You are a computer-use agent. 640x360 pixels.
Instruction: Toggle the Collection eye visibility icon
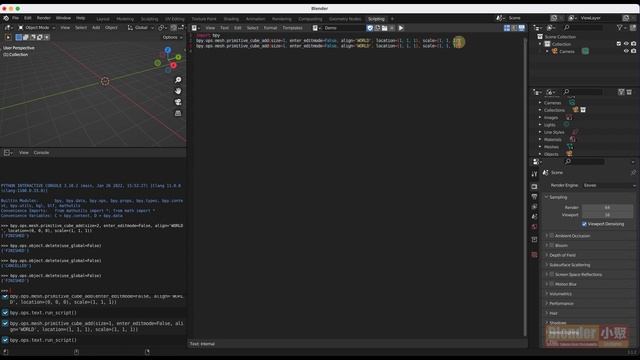click(x=626, y=44)
